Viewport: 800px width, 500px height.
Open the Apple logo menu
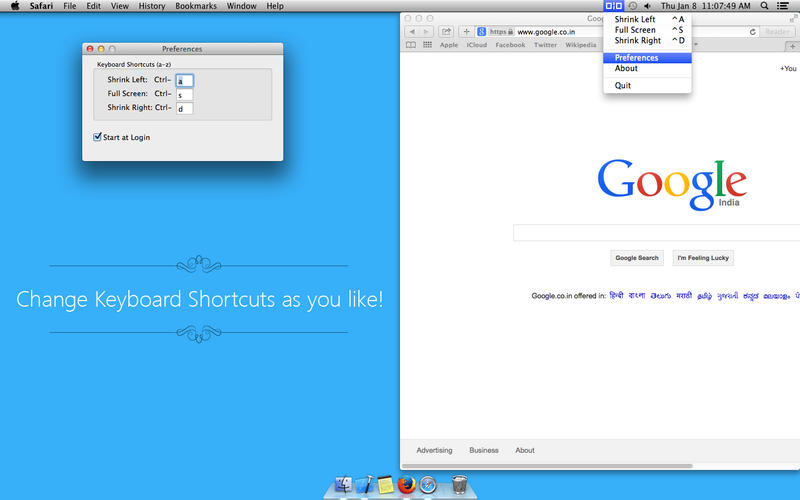coord(15,6)
